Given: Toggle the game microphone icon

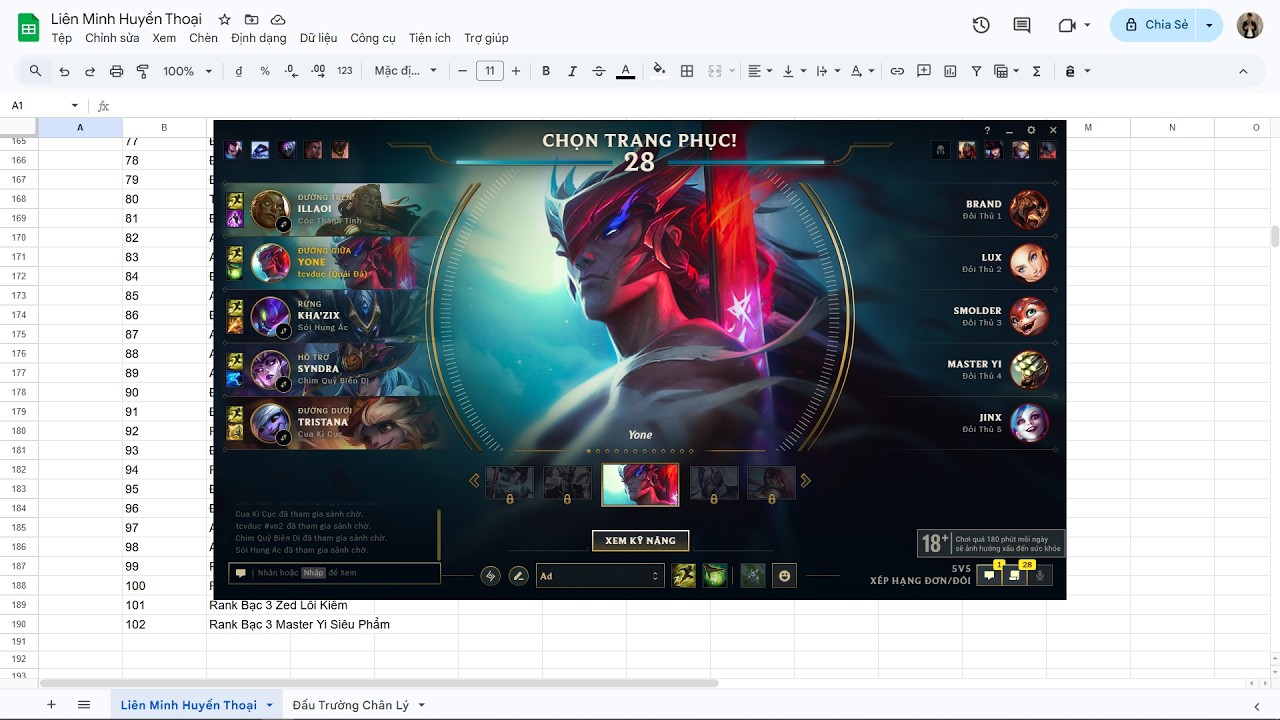Looking at the screenshot, I should coord(1040,575).
